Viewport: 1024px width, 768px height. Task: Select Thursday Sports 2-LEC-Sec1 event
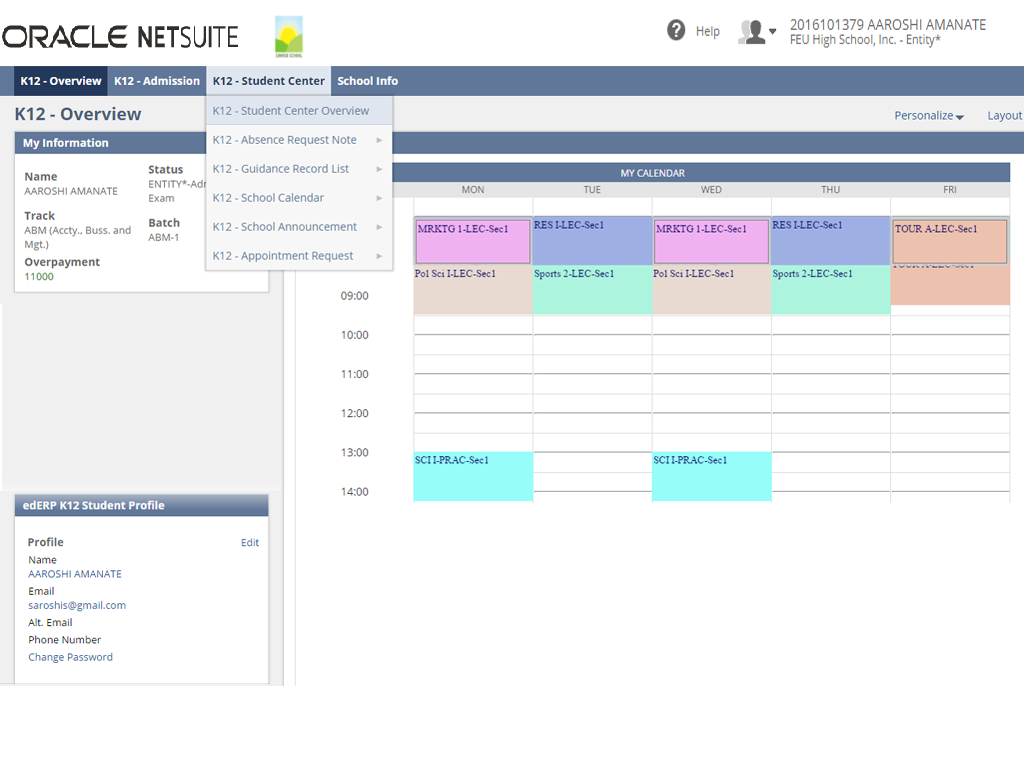(x=831, y=289)
